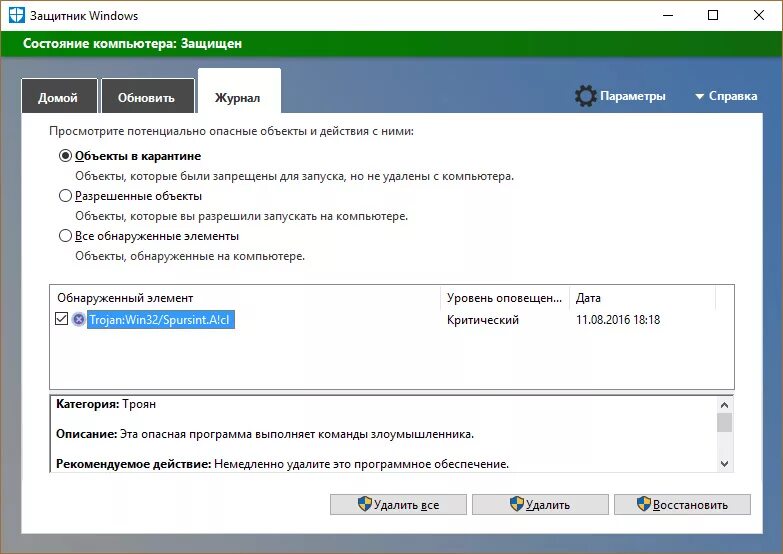Select the Trojan:Win32/Spursint.A!cl entry

pos(160,320)
